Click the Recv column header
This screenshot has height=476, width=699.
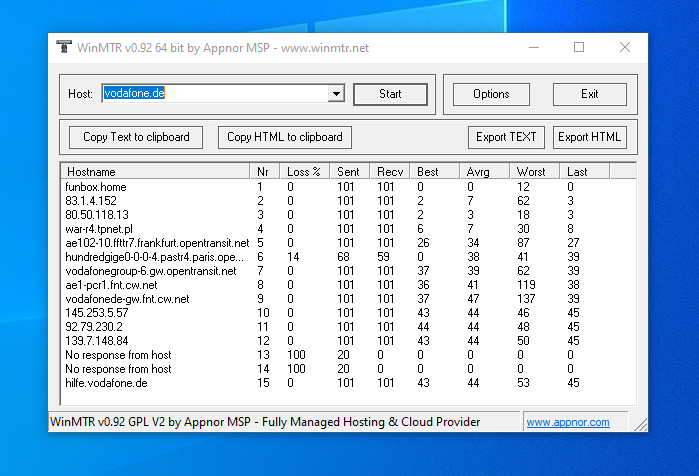tap(390, 172)
